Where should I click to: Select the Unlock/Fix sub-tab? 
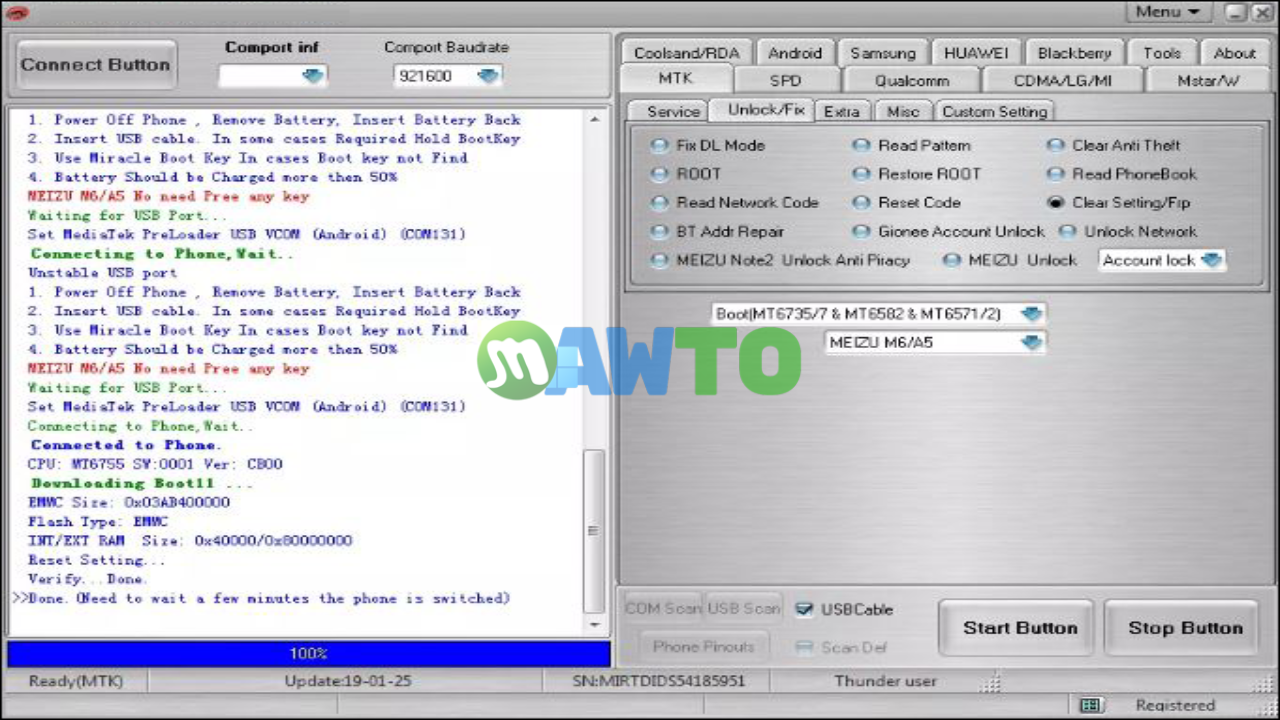click(x=766, y=110)
